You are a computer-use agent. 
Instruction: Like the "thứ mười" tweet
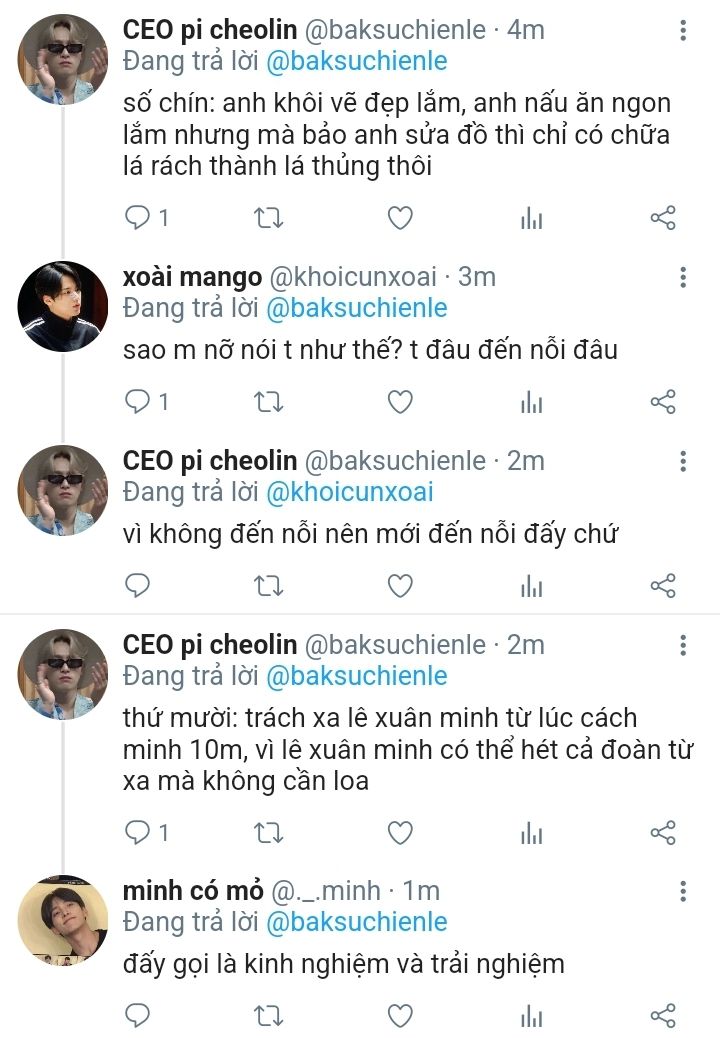pos(400,832)
